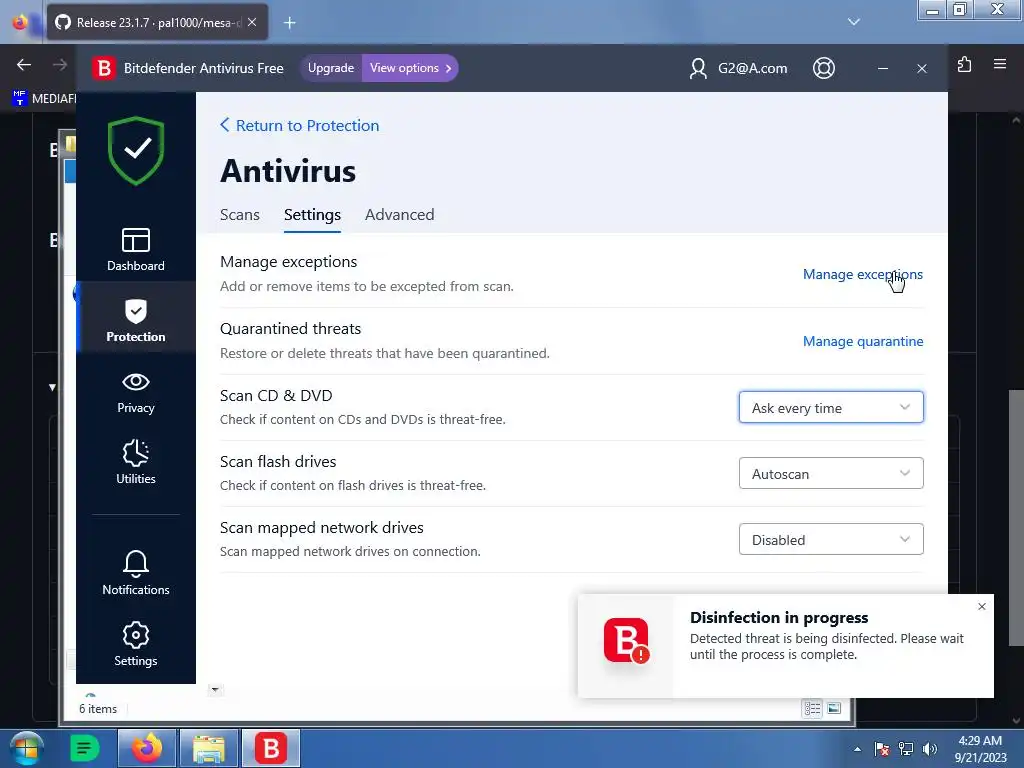The image size is (1024, 768).
Task: Open the Firefox extensions puzzle icon
Action: [965, 65]
